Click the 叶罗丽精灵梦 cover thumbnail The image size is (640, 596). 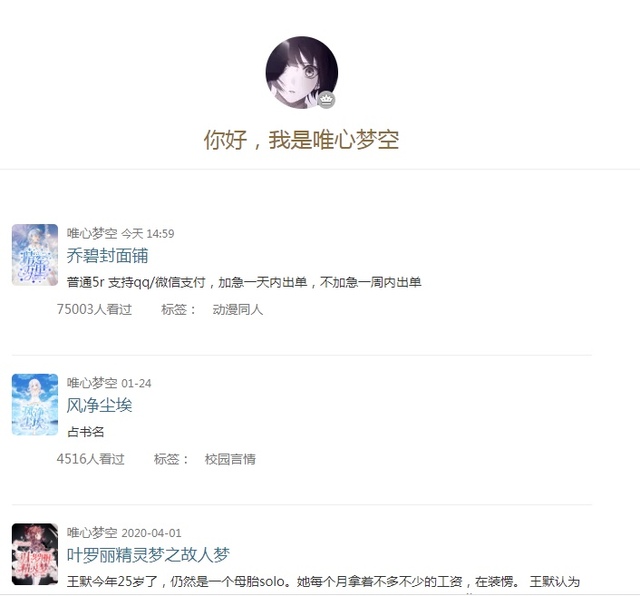pyautogui.click(x=35, y=554)
